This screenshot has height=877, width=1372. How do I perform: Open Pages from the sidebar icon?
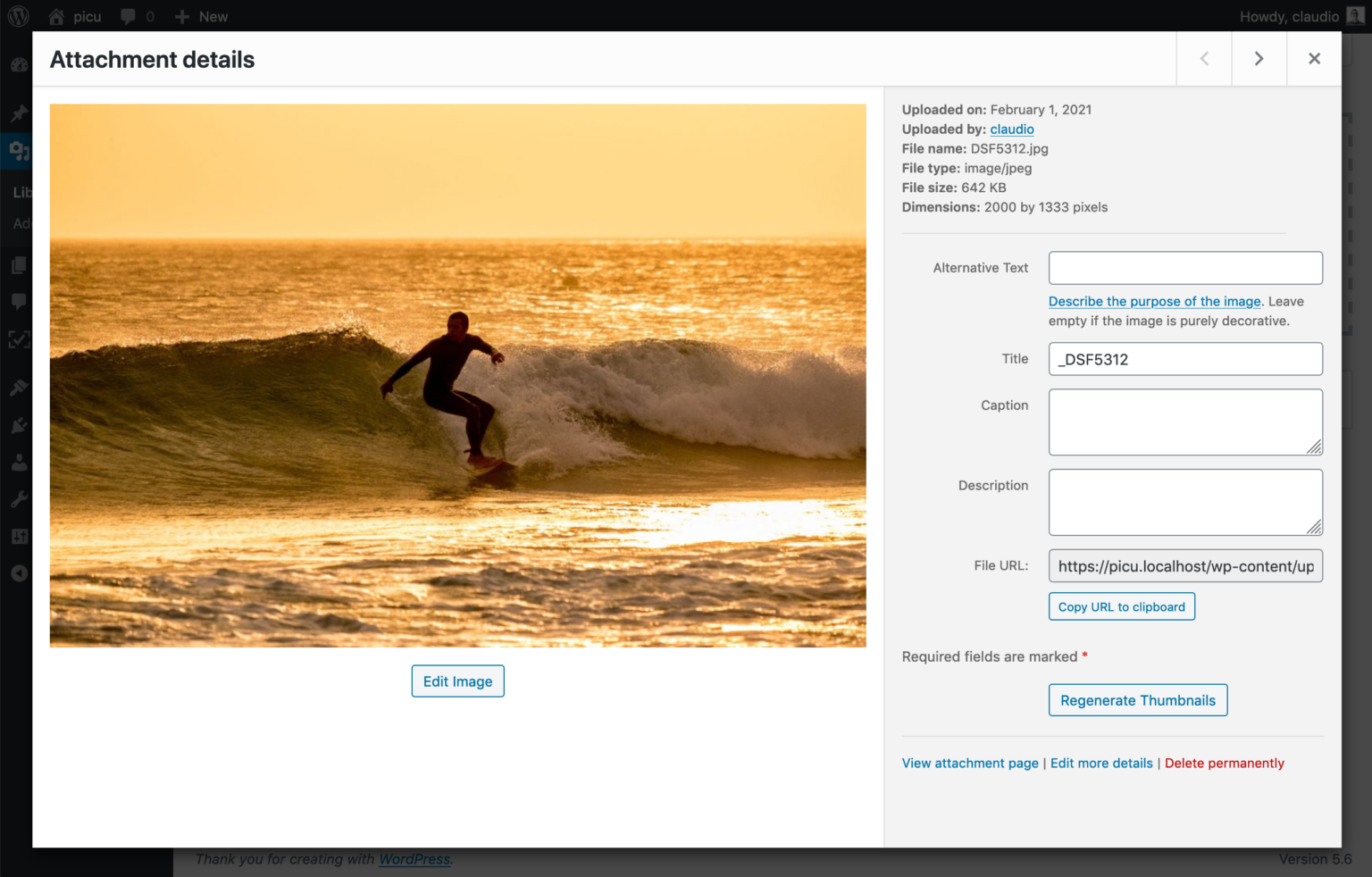click(18, 264)
